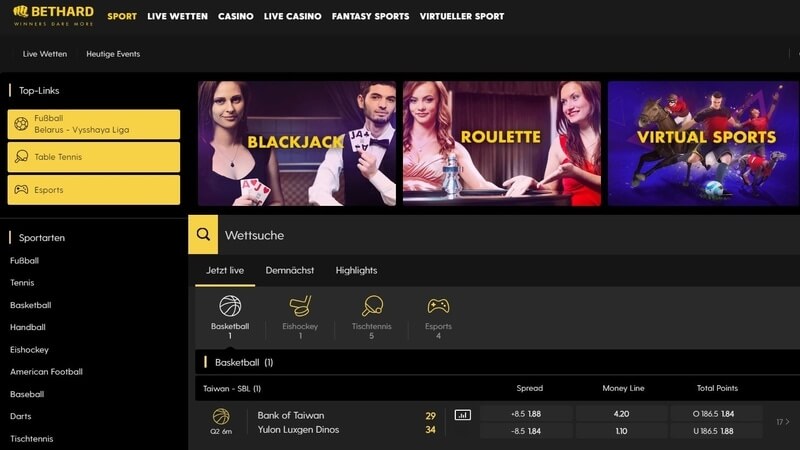800x450 pixels.
Task: Open the LIVE CASINO main menu
Action: tap(292, 16)
